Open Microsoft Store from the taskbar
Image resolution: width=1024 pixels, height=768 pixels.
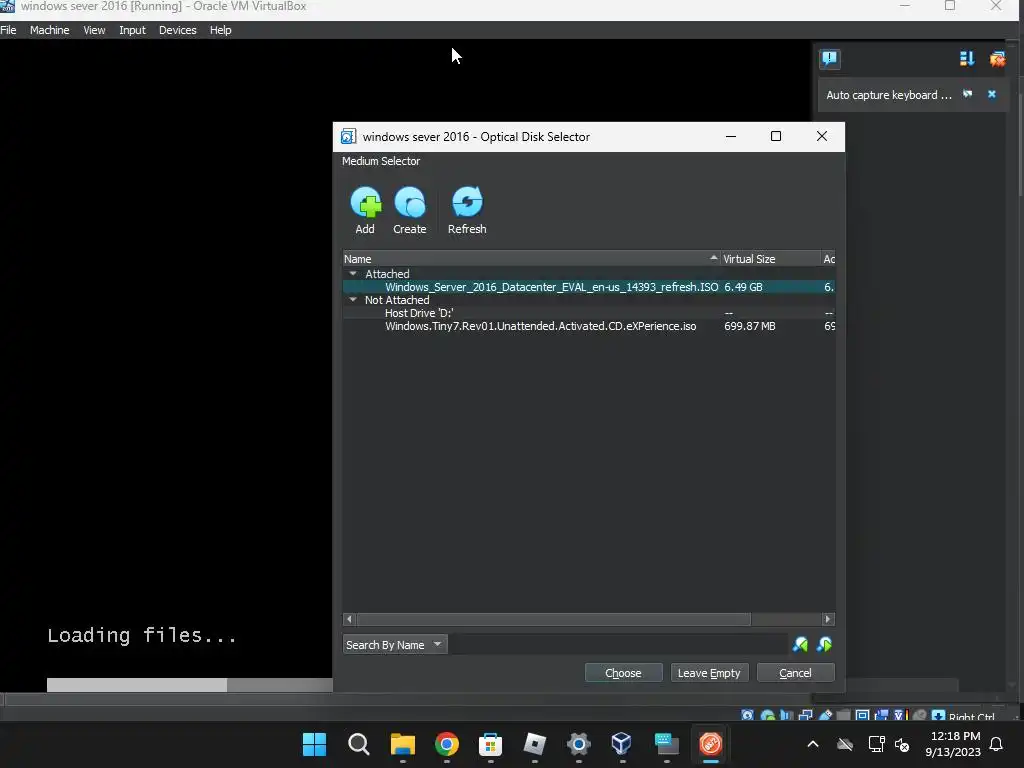tap(490, 744)
